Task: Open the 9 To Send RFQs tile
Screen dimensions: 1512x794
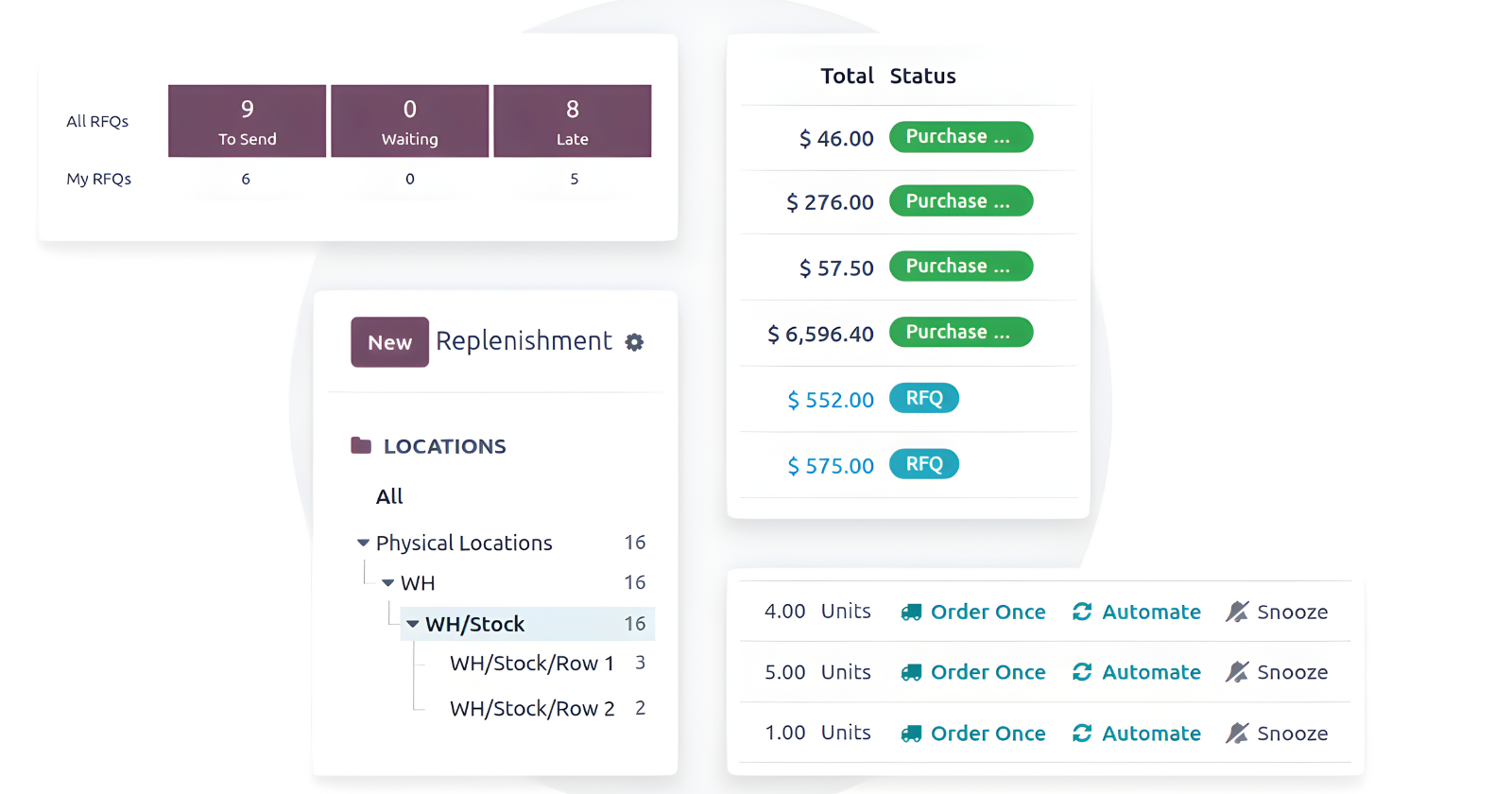Action: [247, 121]
